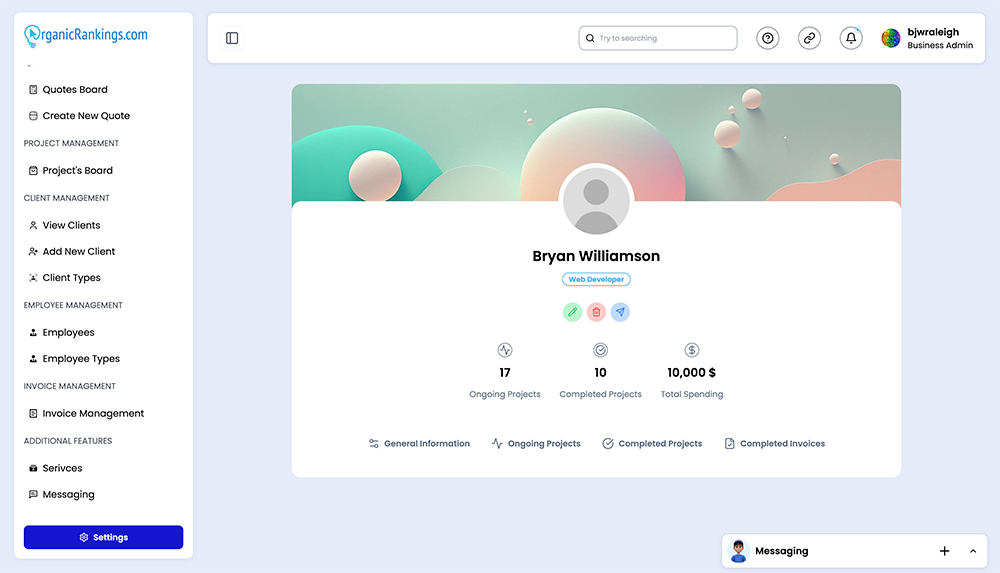The width and height of the screenshot is (1000, 573).
Task: Click the Total Spending dollar icon
Action: click(x=692, y=350)
